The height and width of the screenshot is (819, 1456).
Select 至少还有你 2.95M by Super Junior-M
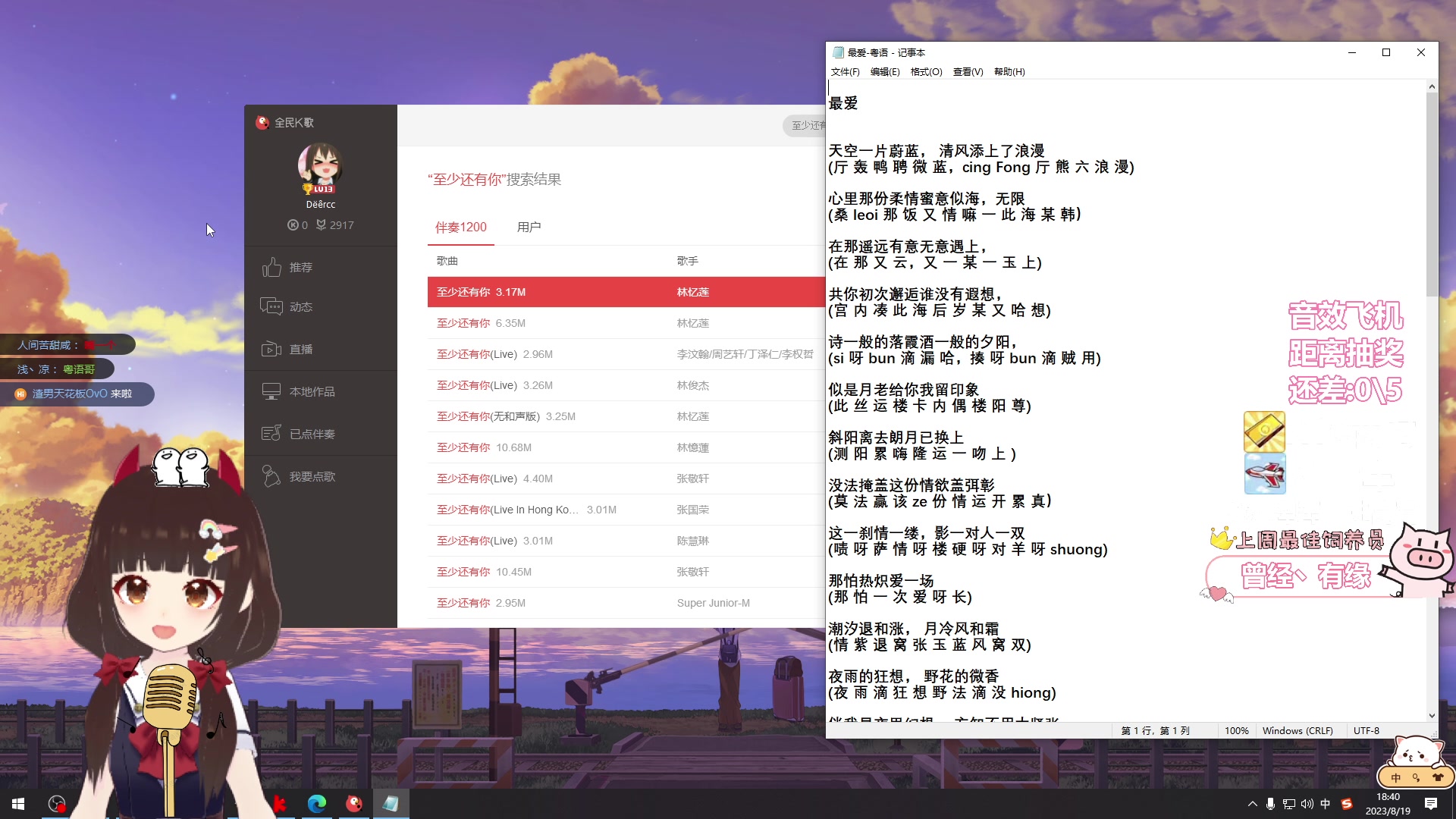(x=626, y=603)
